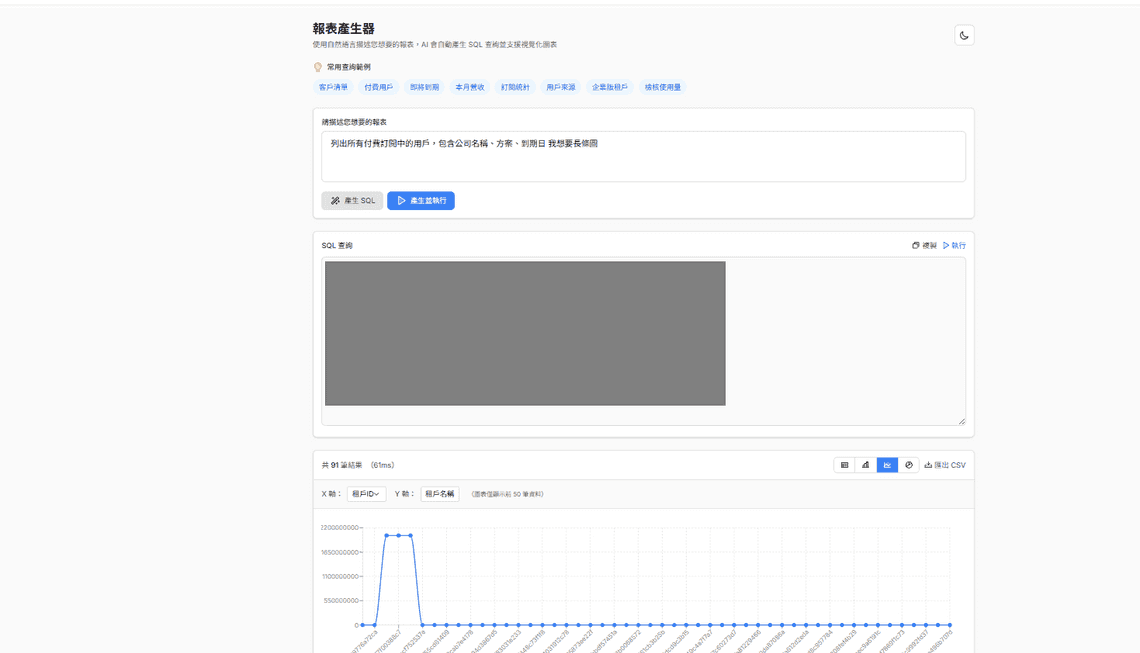
Task: Pick the 企業版租戶 example query chip
Action: 610,87
